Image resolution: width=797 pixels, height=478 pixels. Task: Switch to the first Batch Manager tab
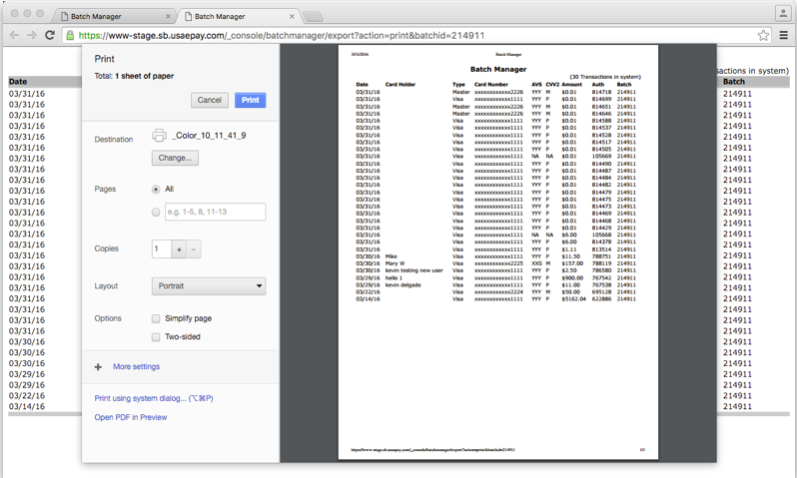point(113,16)
